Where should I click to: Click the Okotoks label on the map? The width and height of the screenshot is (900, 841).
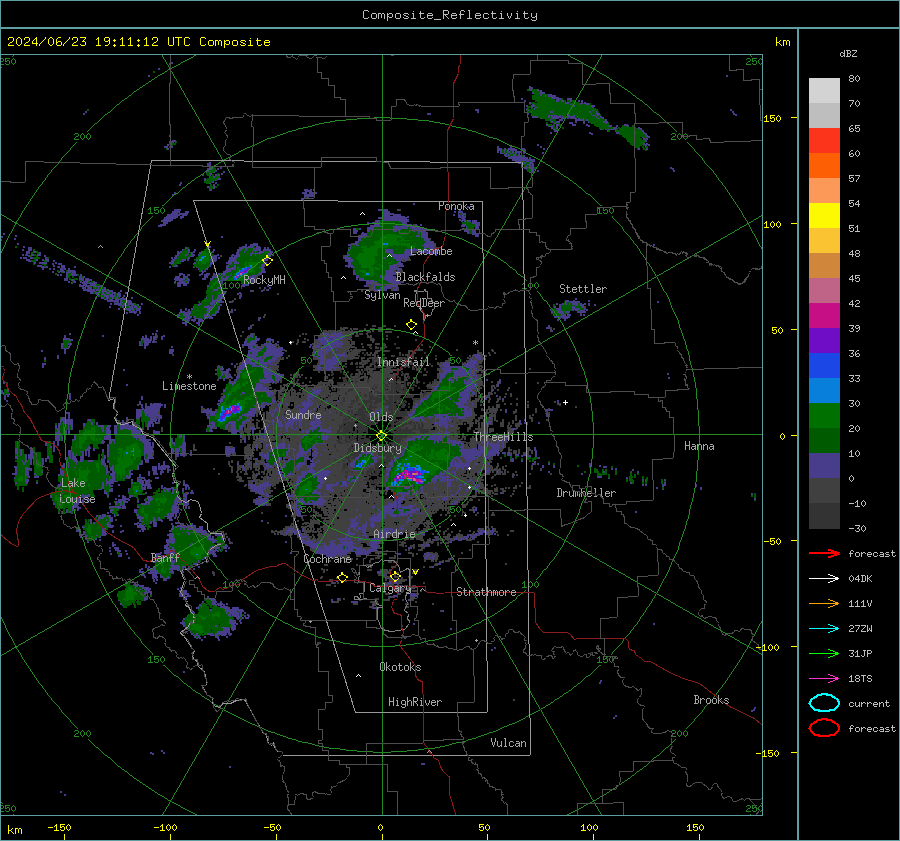tap(400, 667)
